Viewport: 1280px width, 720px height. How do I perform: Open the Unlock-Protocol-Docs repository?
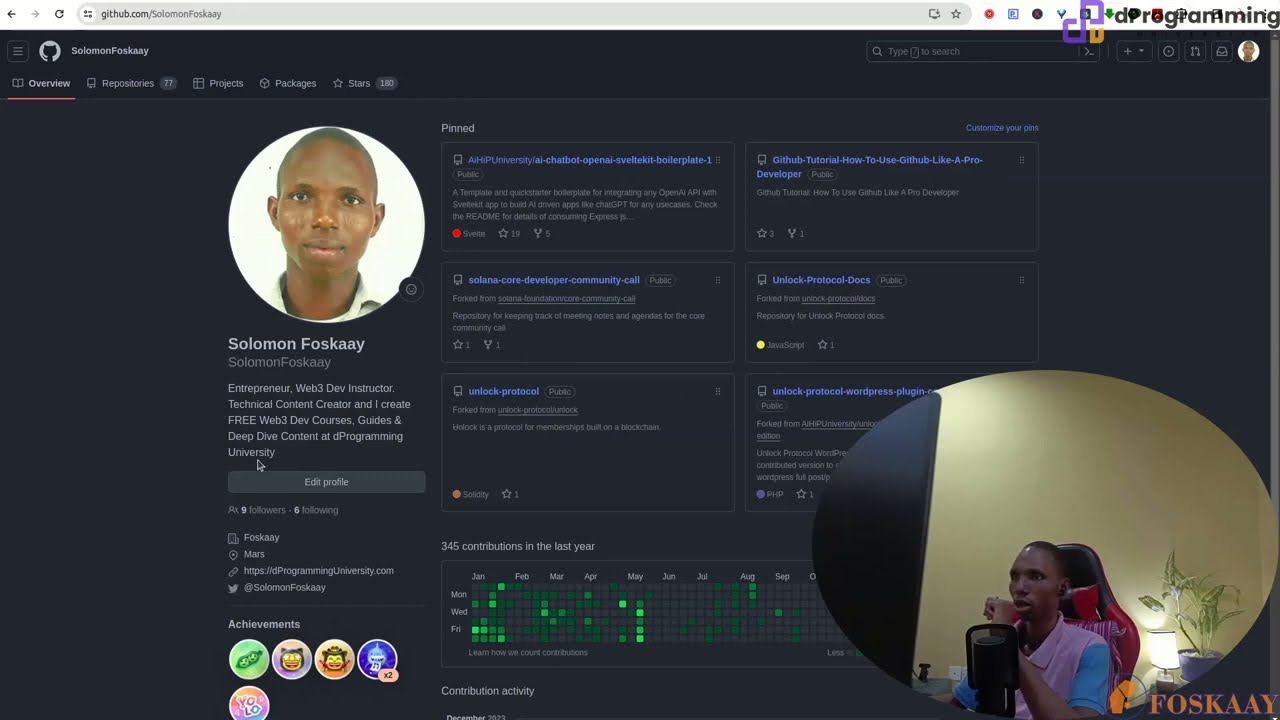tap(821, 280)
